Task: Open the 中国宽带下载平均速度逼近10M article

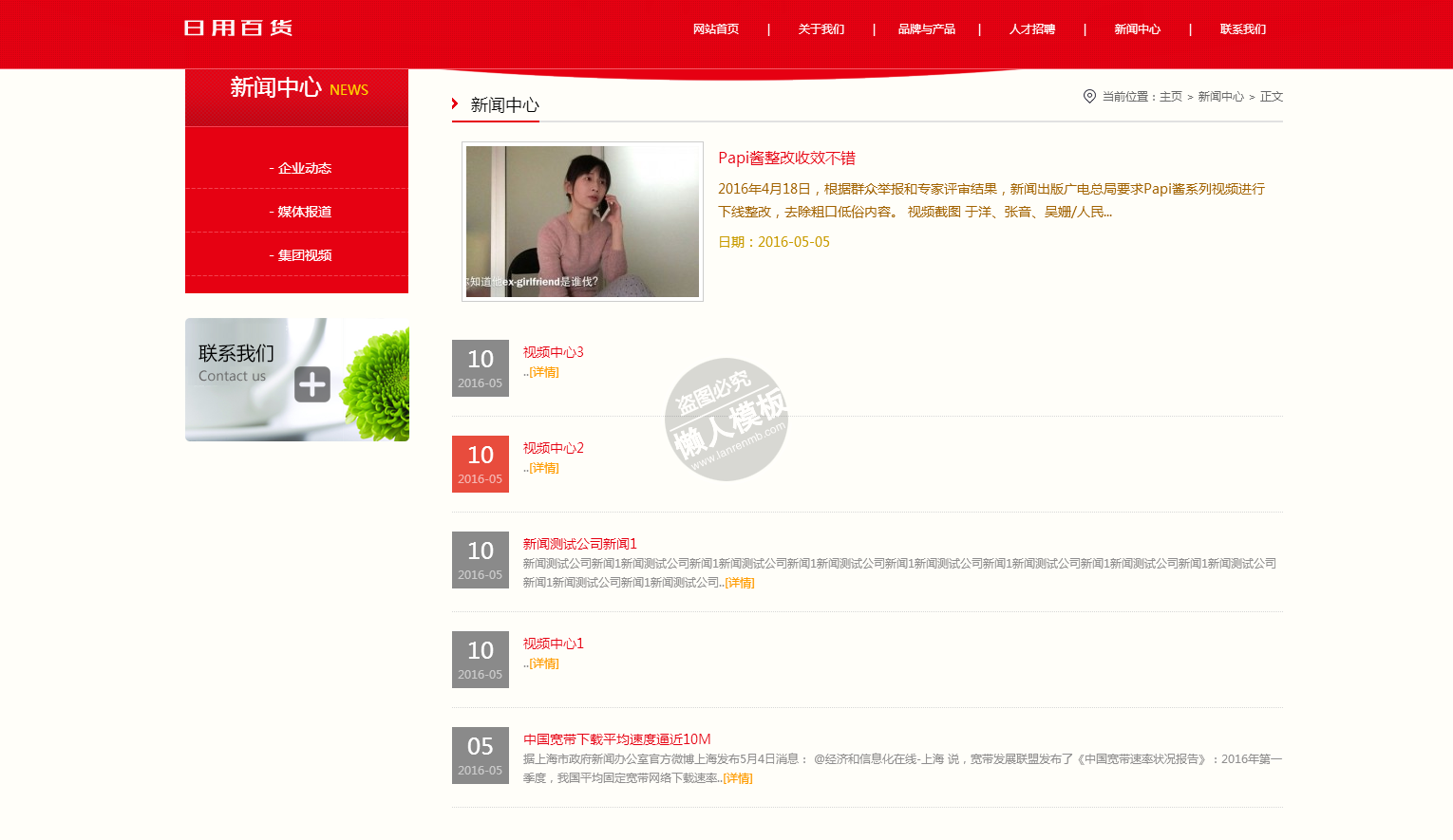Action: coord(616,739)
